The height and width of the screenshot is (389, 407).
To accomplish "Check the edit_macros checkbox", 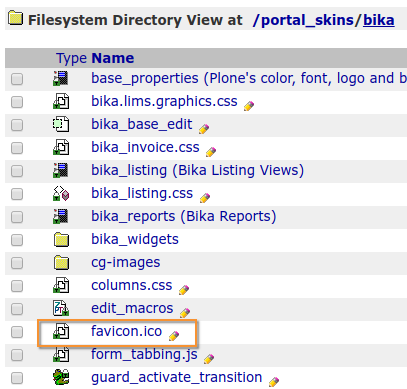I will (x=17, y=309).
